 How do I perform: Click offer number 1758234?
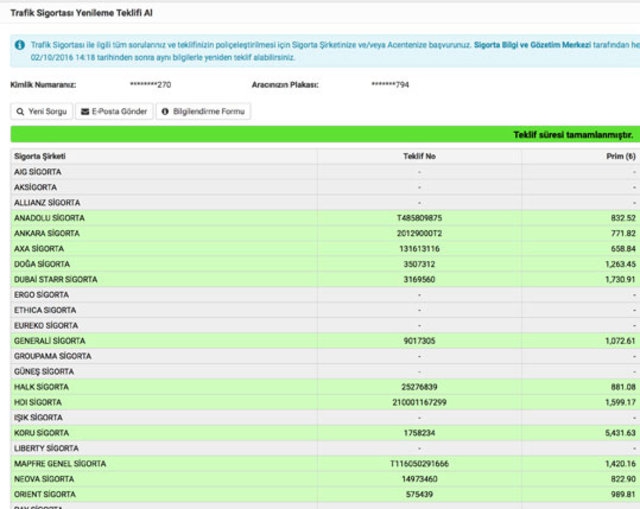point(419,433)
